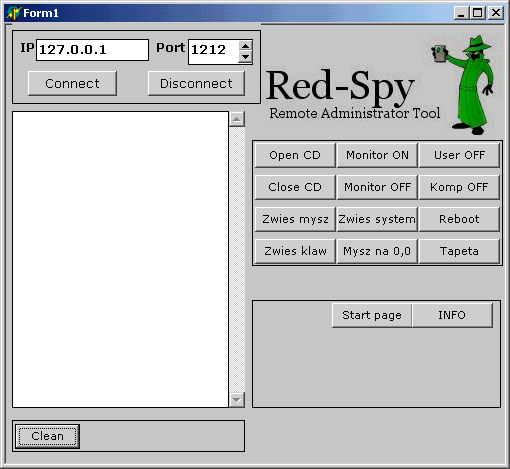This screenshot has height=469, width=510.
Task: Open the Start page option
Action: (x=372, y=315)
